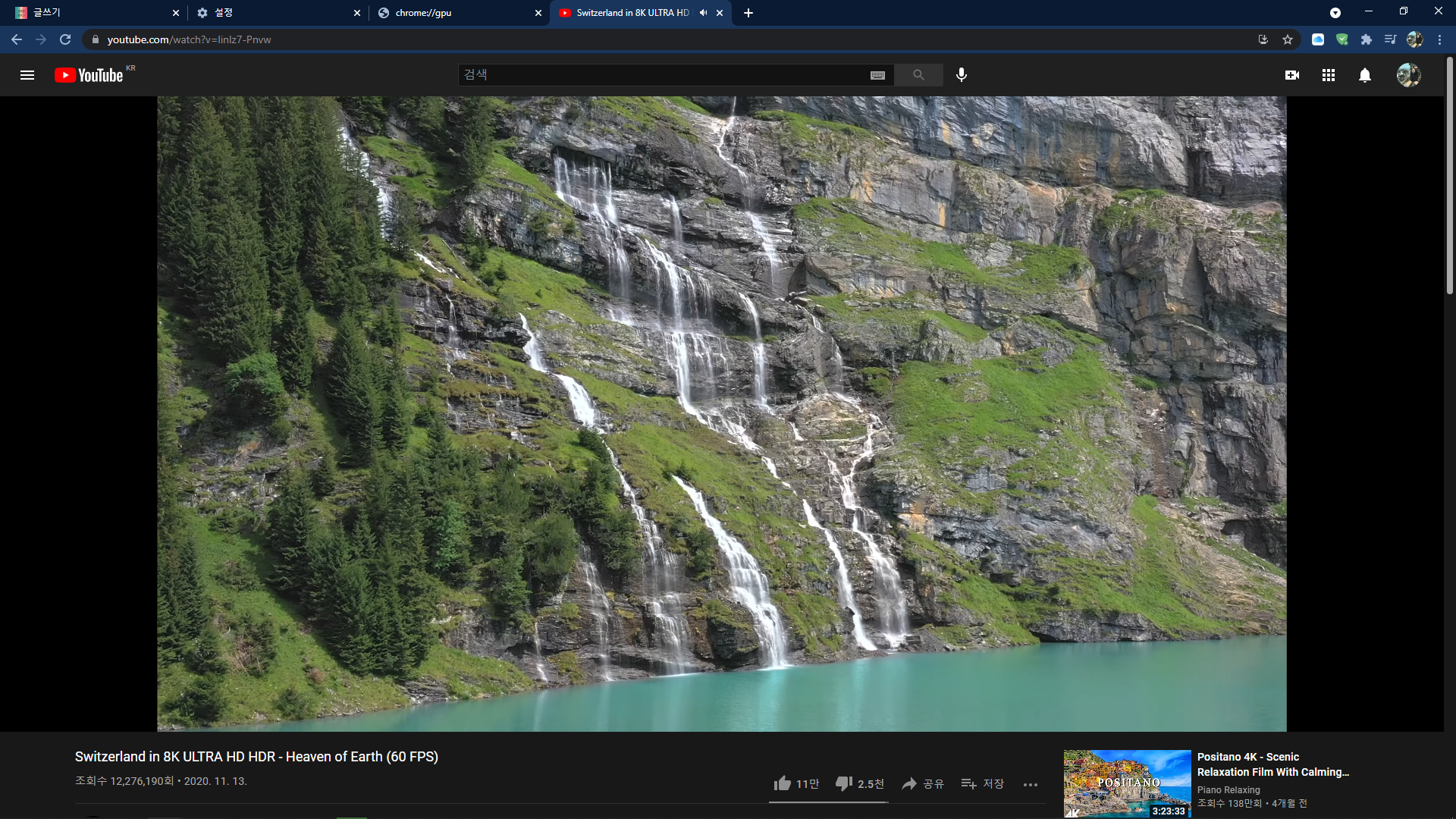Click the voice search microphone icon

click(x=961, y=75)
